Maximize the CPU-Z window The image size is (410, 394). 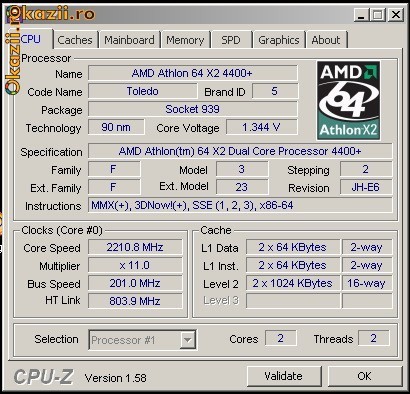point(378,15)
